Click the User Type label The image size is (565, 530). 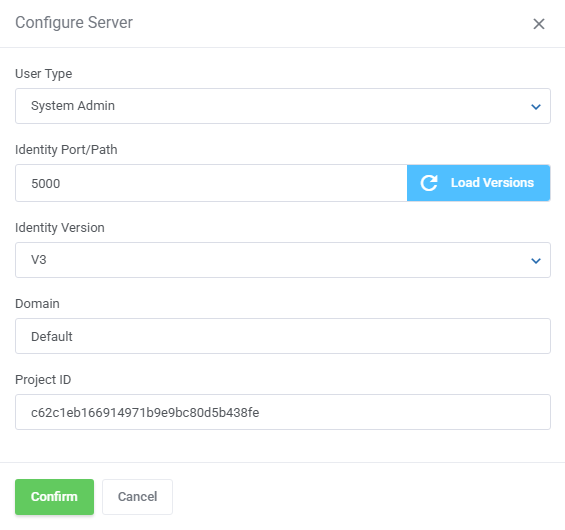click(x=44, y=74)
